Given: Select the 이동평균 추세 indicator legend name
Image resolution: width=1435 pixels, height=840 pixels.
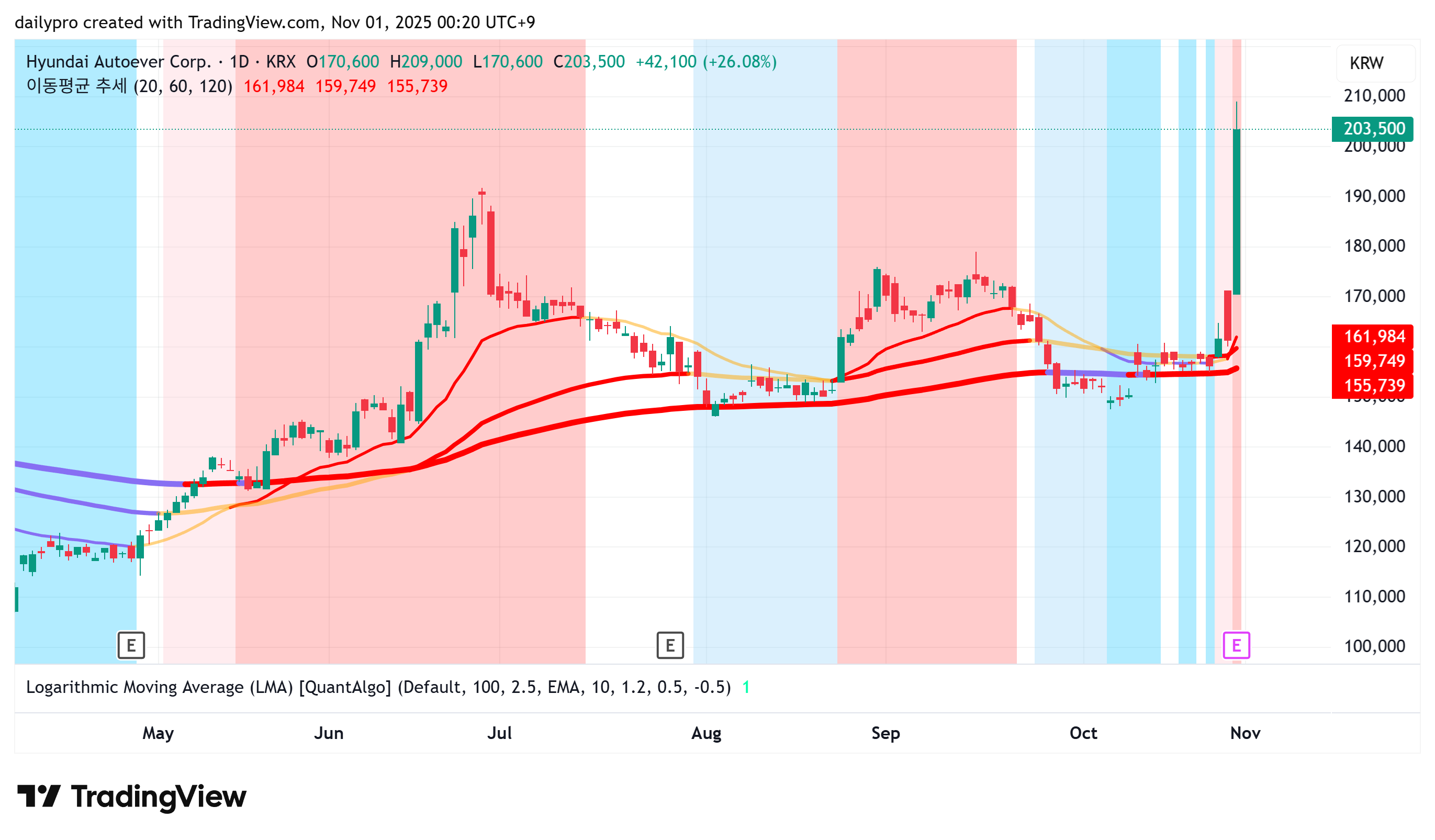Looking at the screenshot, I should pos(77,86).
